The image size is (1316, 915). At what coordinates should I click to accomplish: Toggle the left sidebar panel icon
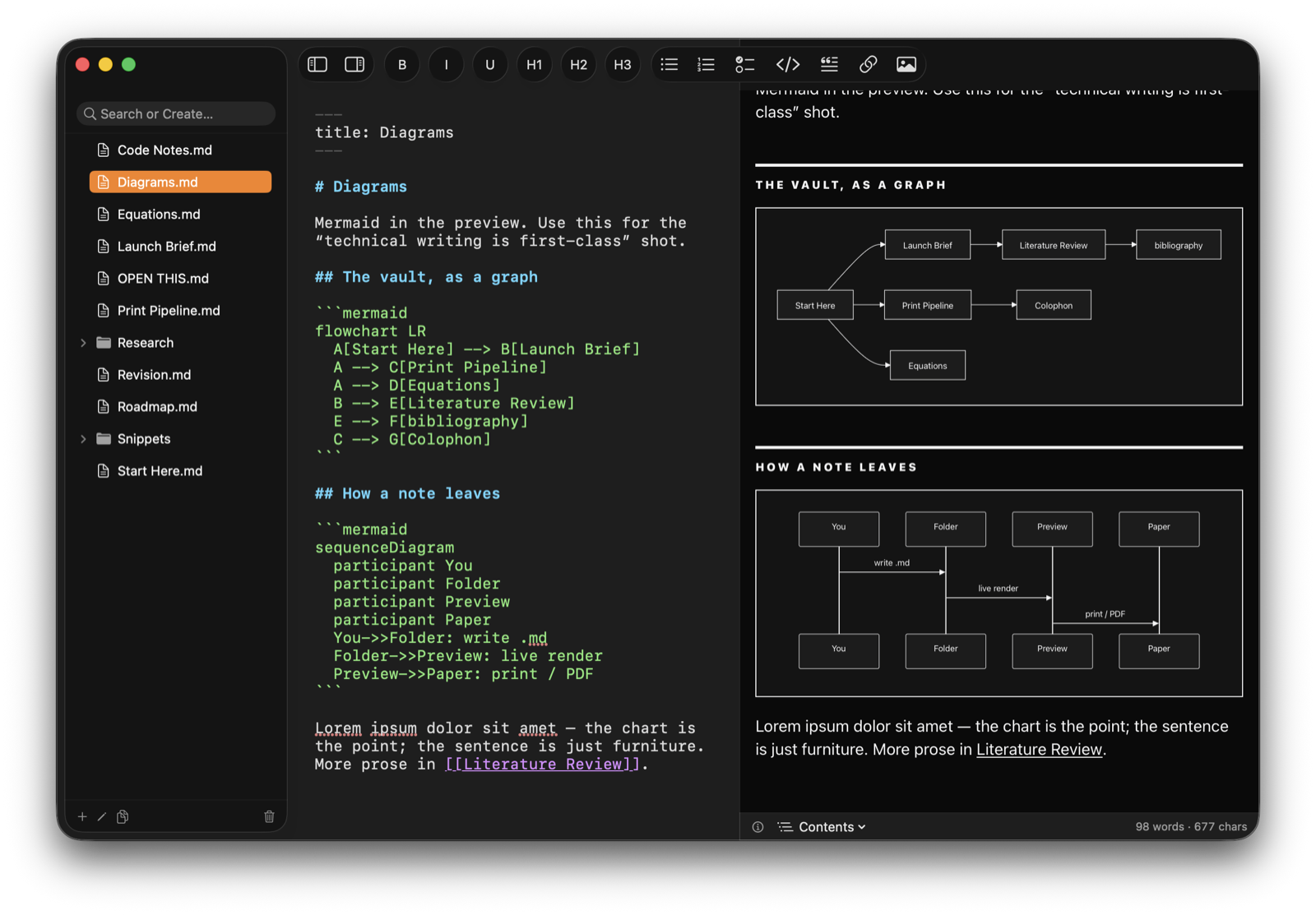pos(317,64)
